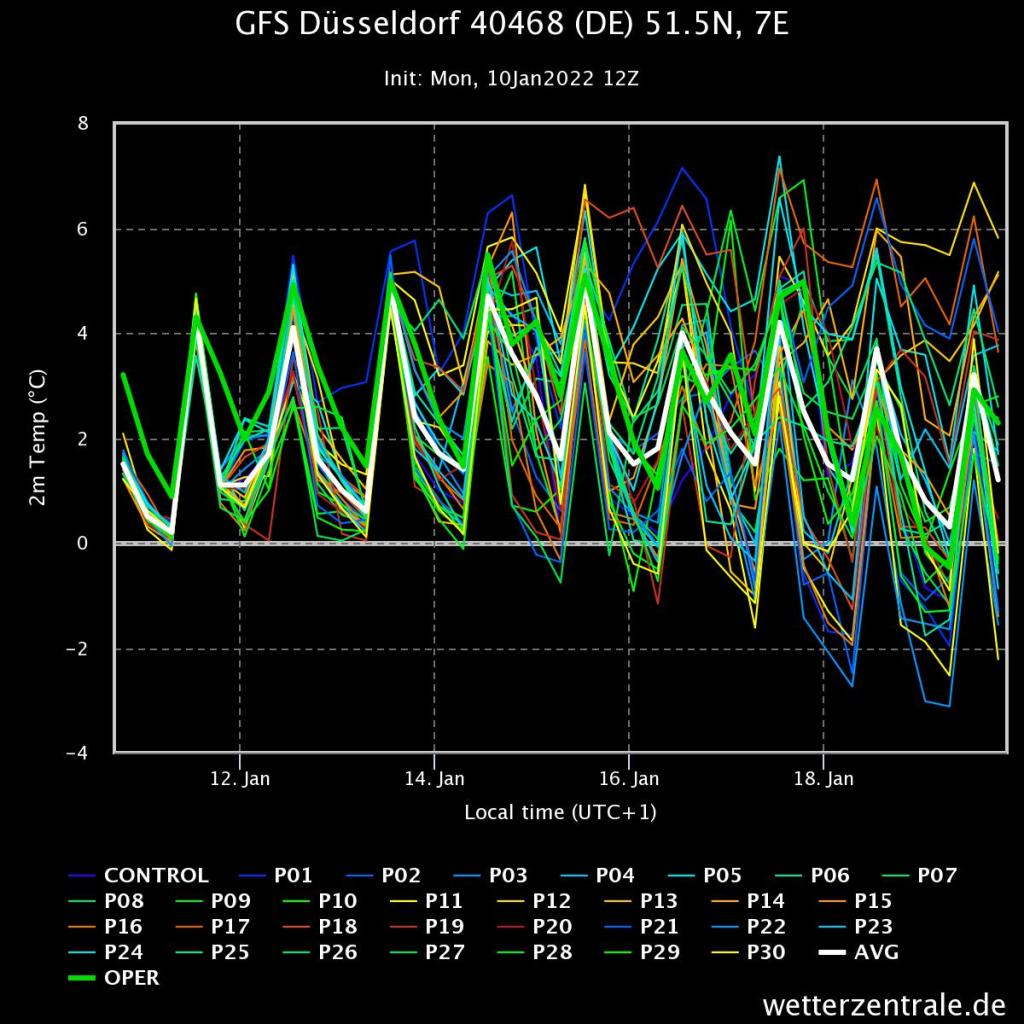Toggle the OPER legend entry

click(131, 978)
